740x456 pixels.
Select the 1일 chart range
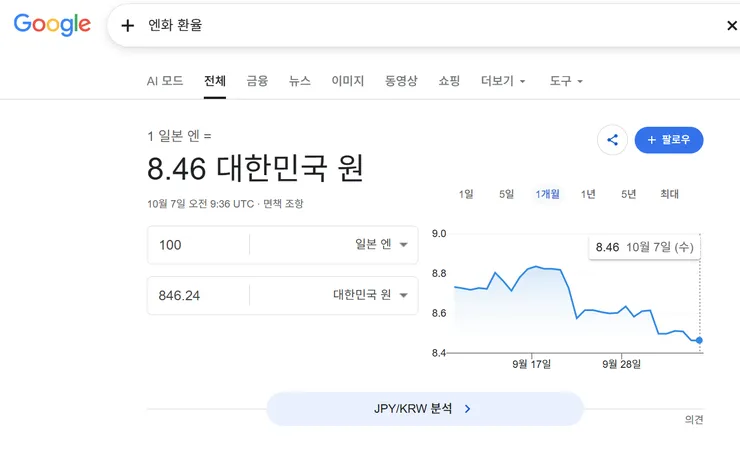pos(466,194)
